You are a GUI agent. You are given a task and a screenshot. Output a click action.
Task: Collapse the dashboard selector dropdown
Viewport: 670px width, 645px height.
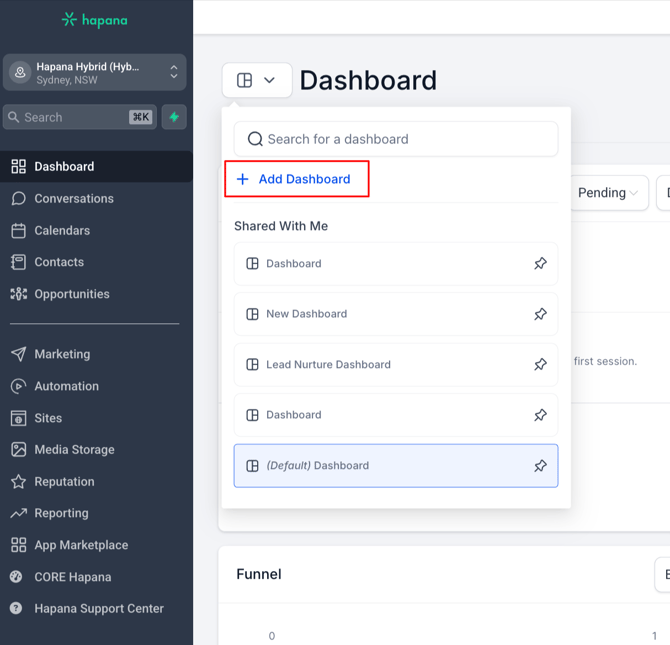tap(257, 80)
